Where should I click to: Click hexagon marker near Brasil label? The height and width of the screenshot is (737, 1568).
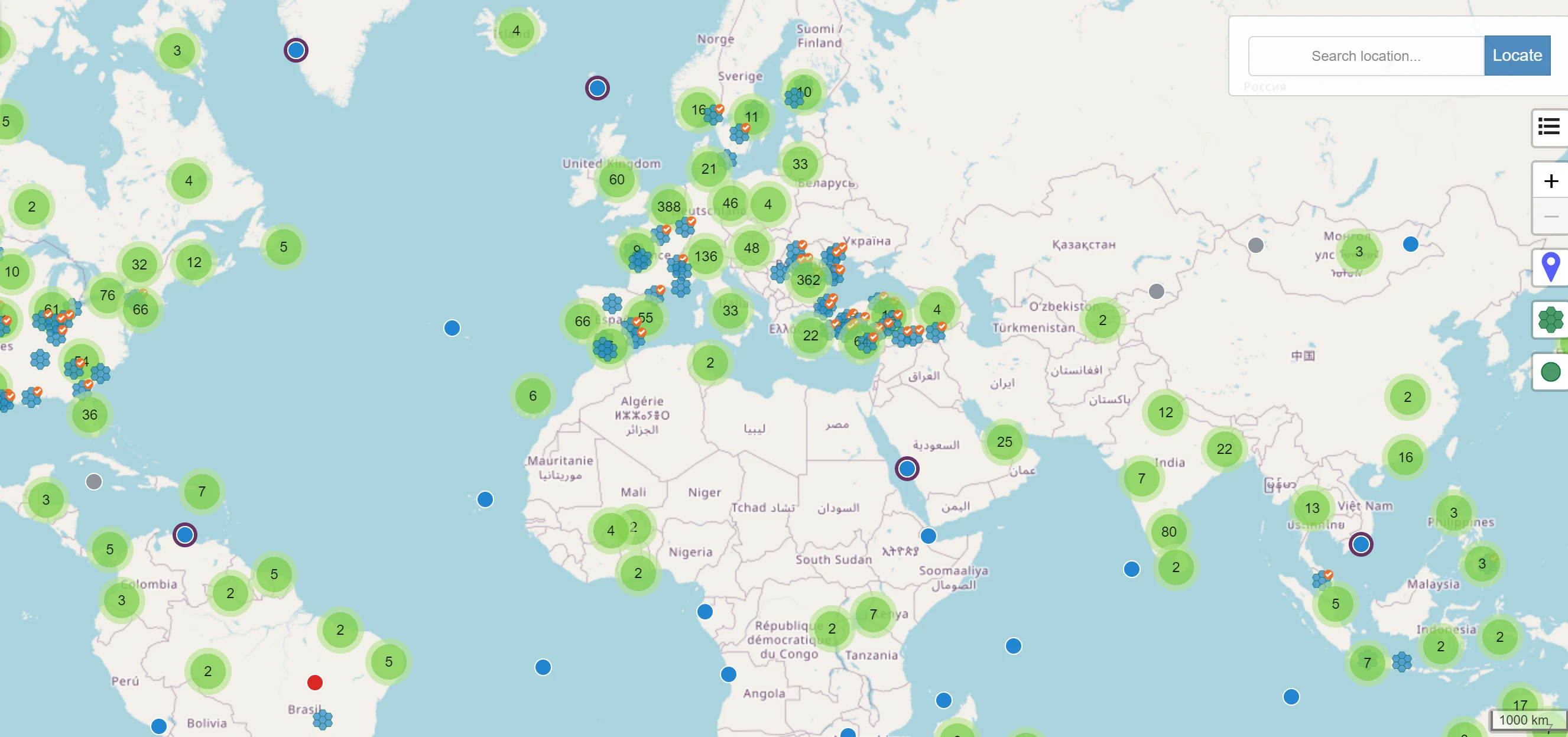[x=323, y=719]
